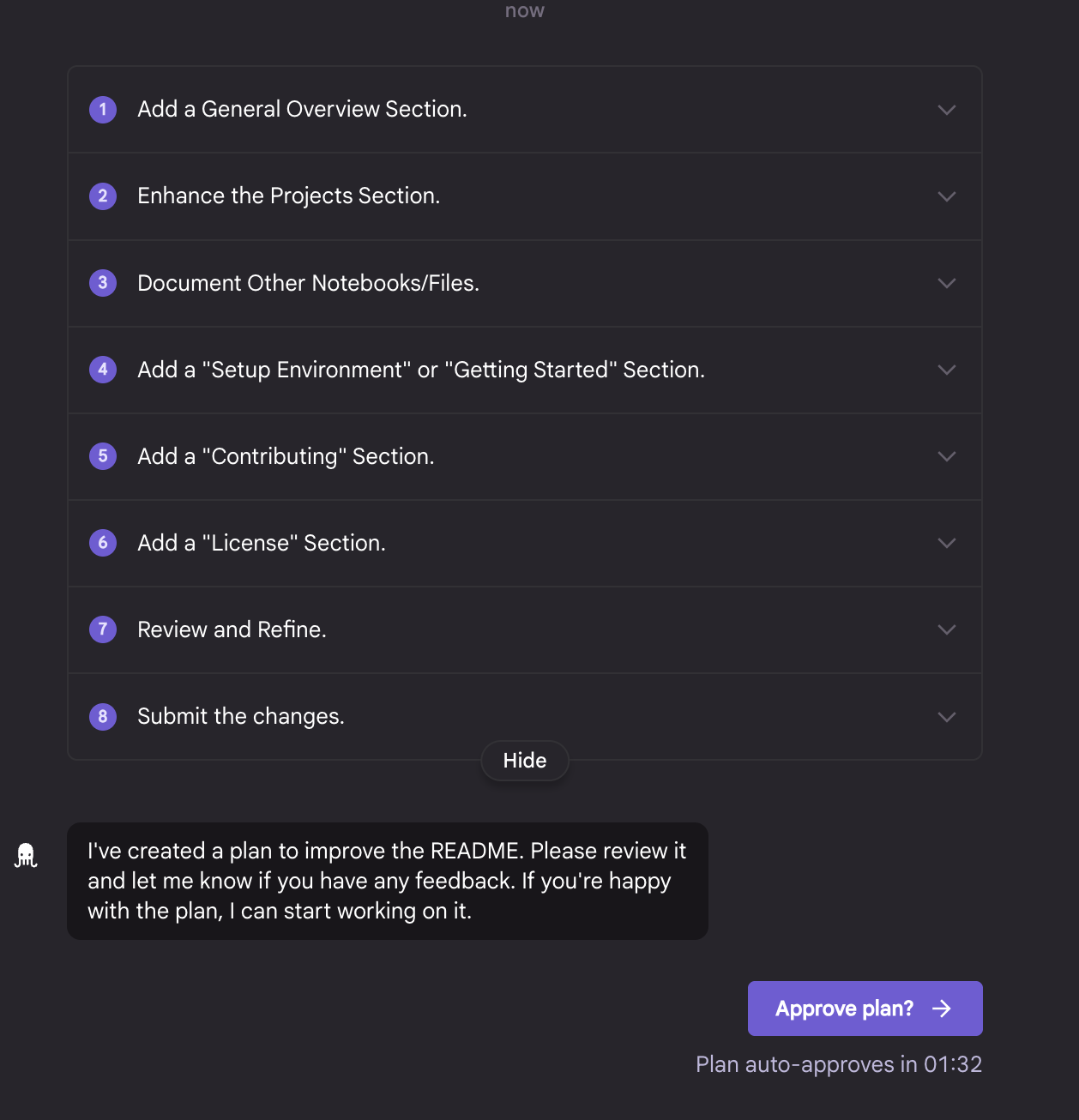This screenshot has width=1079, height=1120.
Task: Expand the Setup Environment section chevron
Action: [947, 370]
